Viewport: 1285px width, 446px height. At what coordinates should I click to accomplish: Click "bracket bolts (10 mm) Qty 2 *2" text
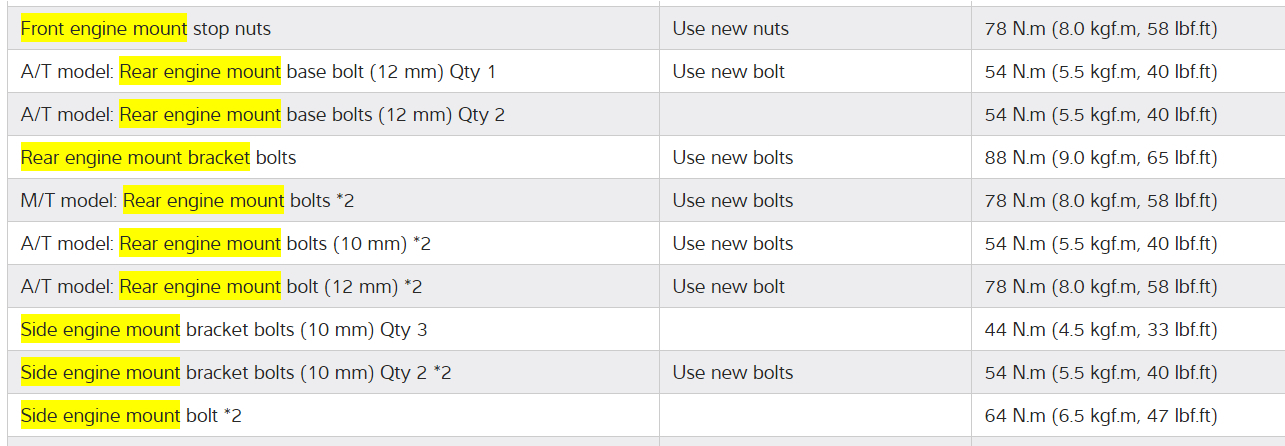(318, 373)
